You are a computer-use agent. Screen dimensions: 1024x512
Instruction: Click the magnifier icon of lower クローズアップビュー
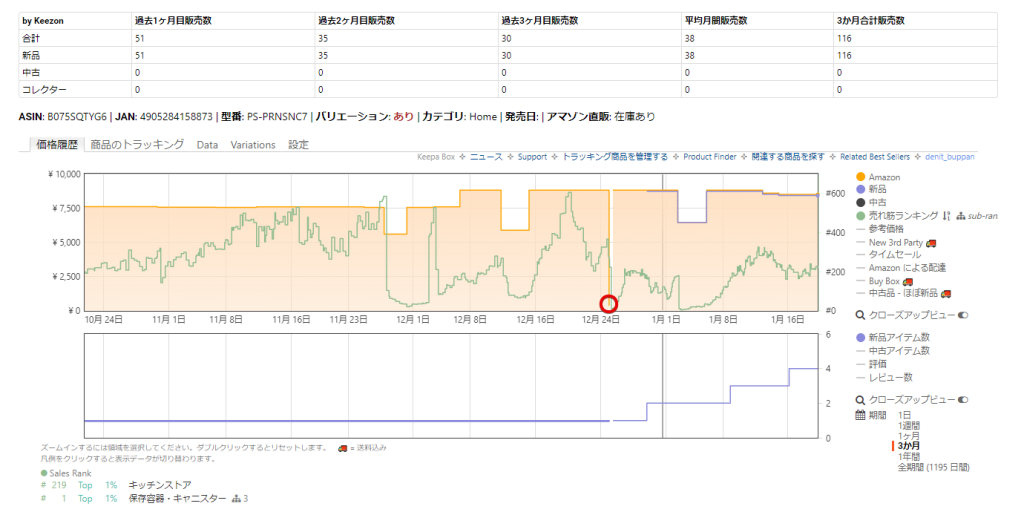tap(860, 400)
